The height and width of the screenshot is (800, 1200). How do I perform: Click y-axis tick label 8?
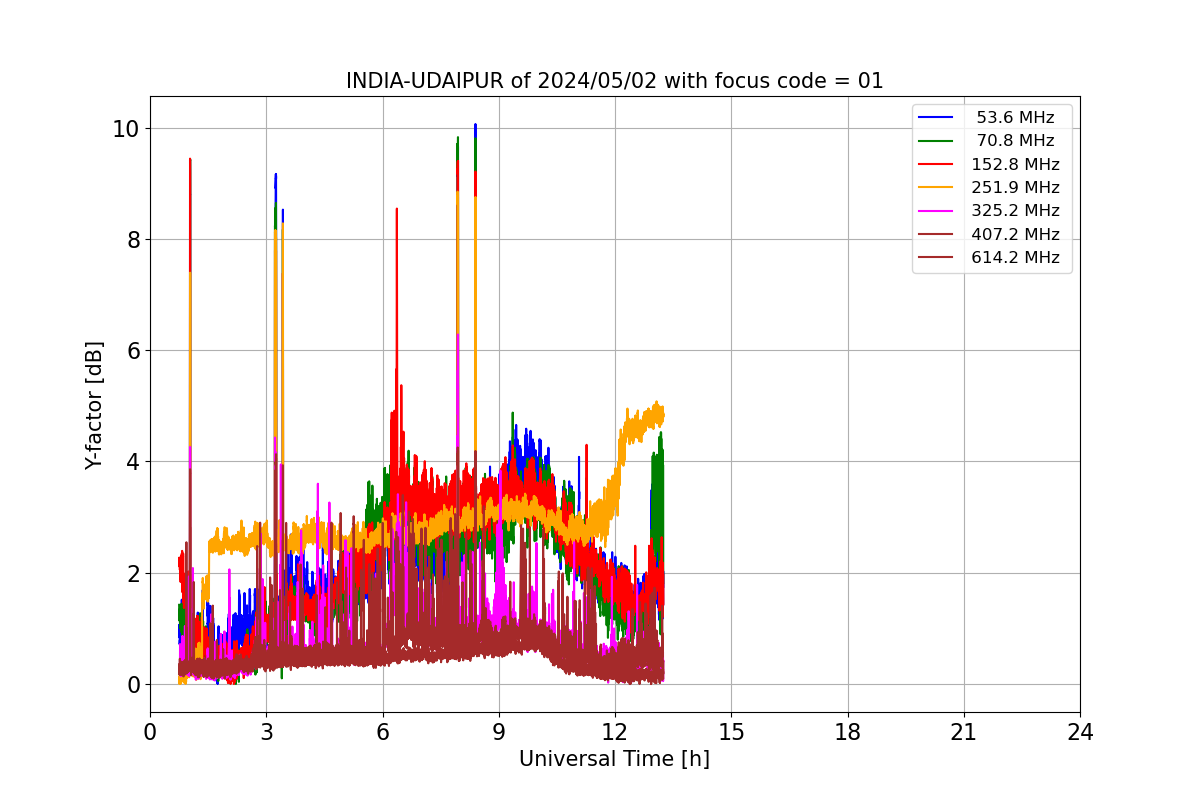(x=132, y=240)
